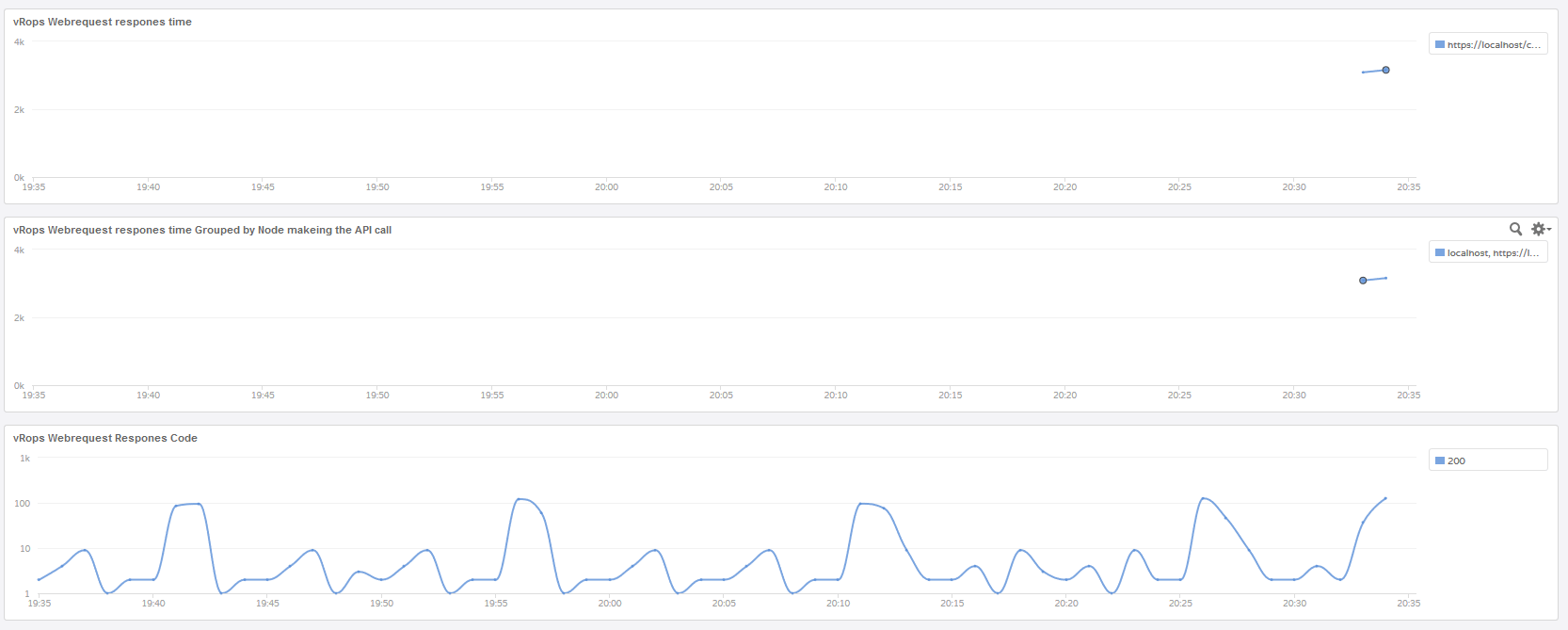Click the blue swatch beside 'localhost, https://l...' legend
Screen dimensions: 1568x630
point(1439,252)
